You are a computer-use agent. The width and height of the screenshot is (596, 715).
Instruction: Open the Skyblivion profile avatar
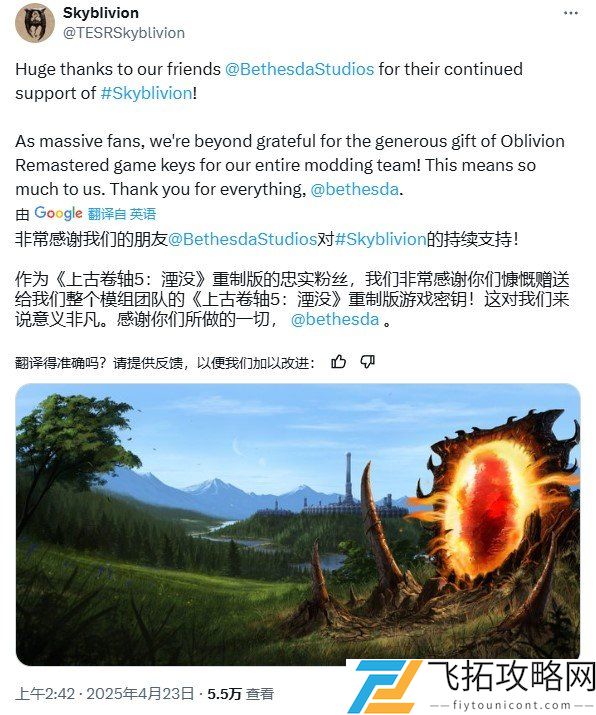click(35, 23)
